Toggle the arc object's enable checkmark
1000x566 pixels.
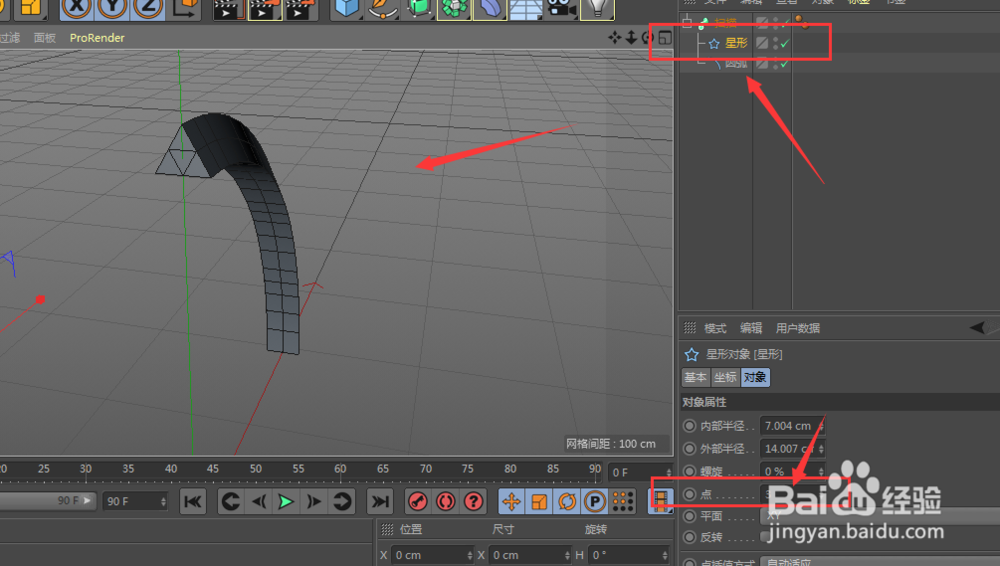point(785,64)
